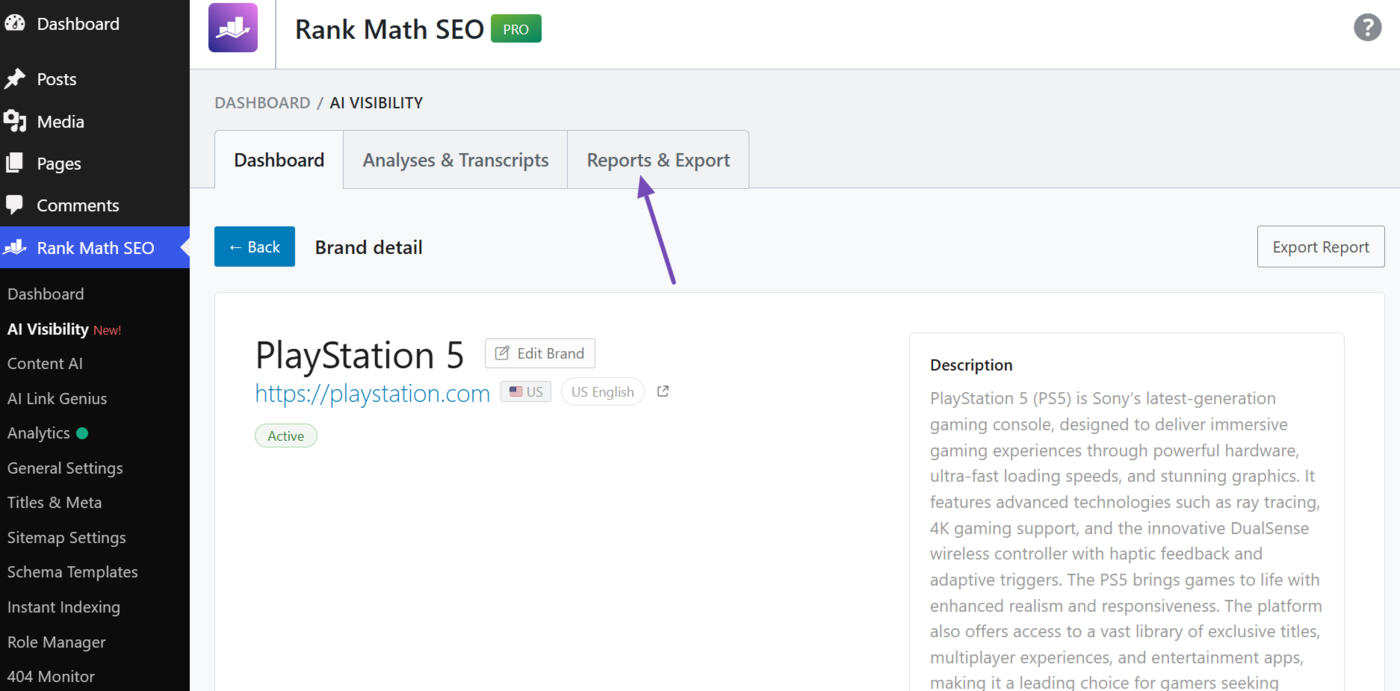Select Rank Math SEO menu item

point(95,247)
